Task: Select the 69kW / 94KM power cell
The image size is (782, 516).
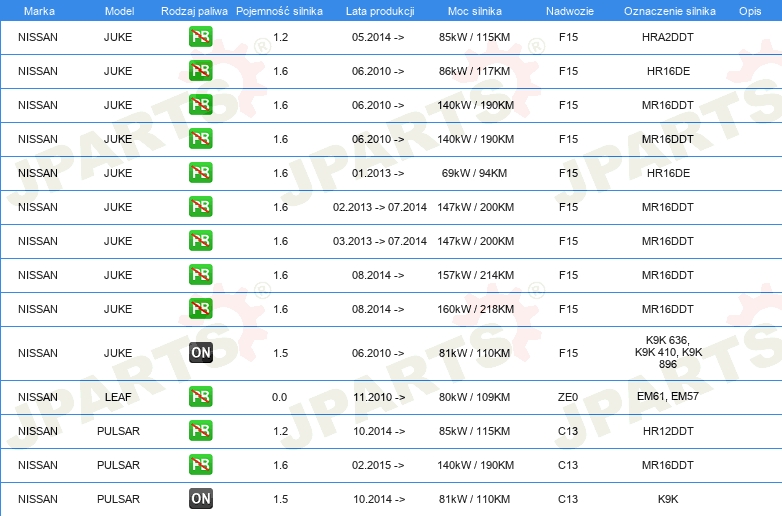Action: 474,173
